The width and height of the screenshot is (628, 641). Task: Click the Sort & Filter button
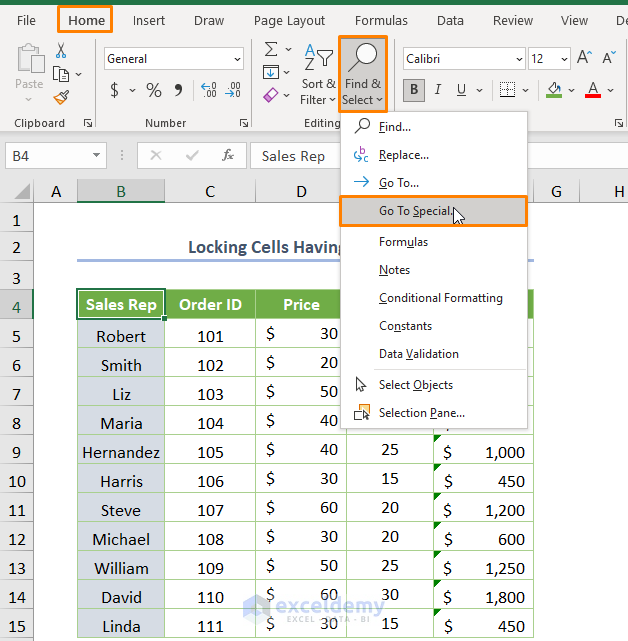[318, 73]
